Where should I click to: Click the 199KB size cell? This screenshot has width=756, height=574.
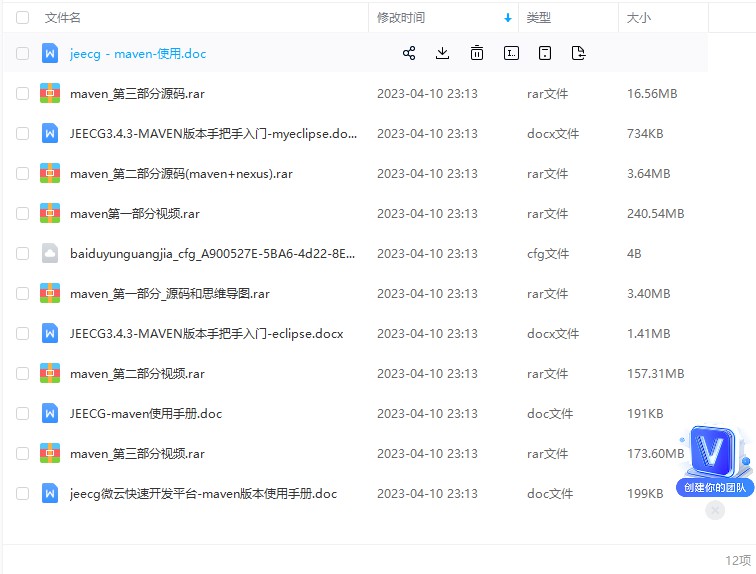coord(645,494)
